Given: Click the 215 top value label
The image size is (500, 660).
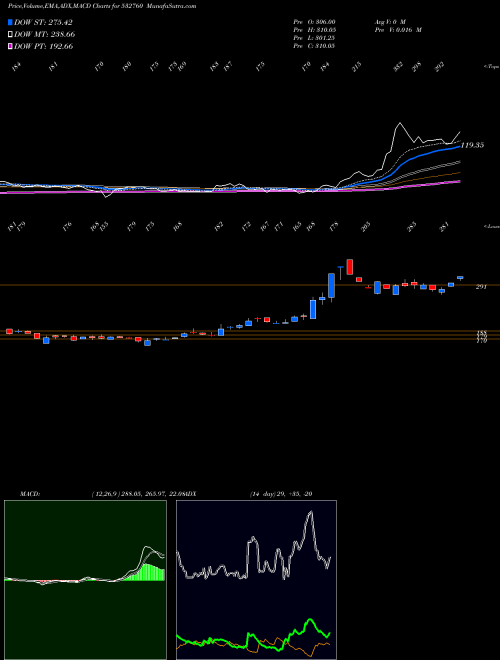Looking at the screenshot, I should coord(356,67).
